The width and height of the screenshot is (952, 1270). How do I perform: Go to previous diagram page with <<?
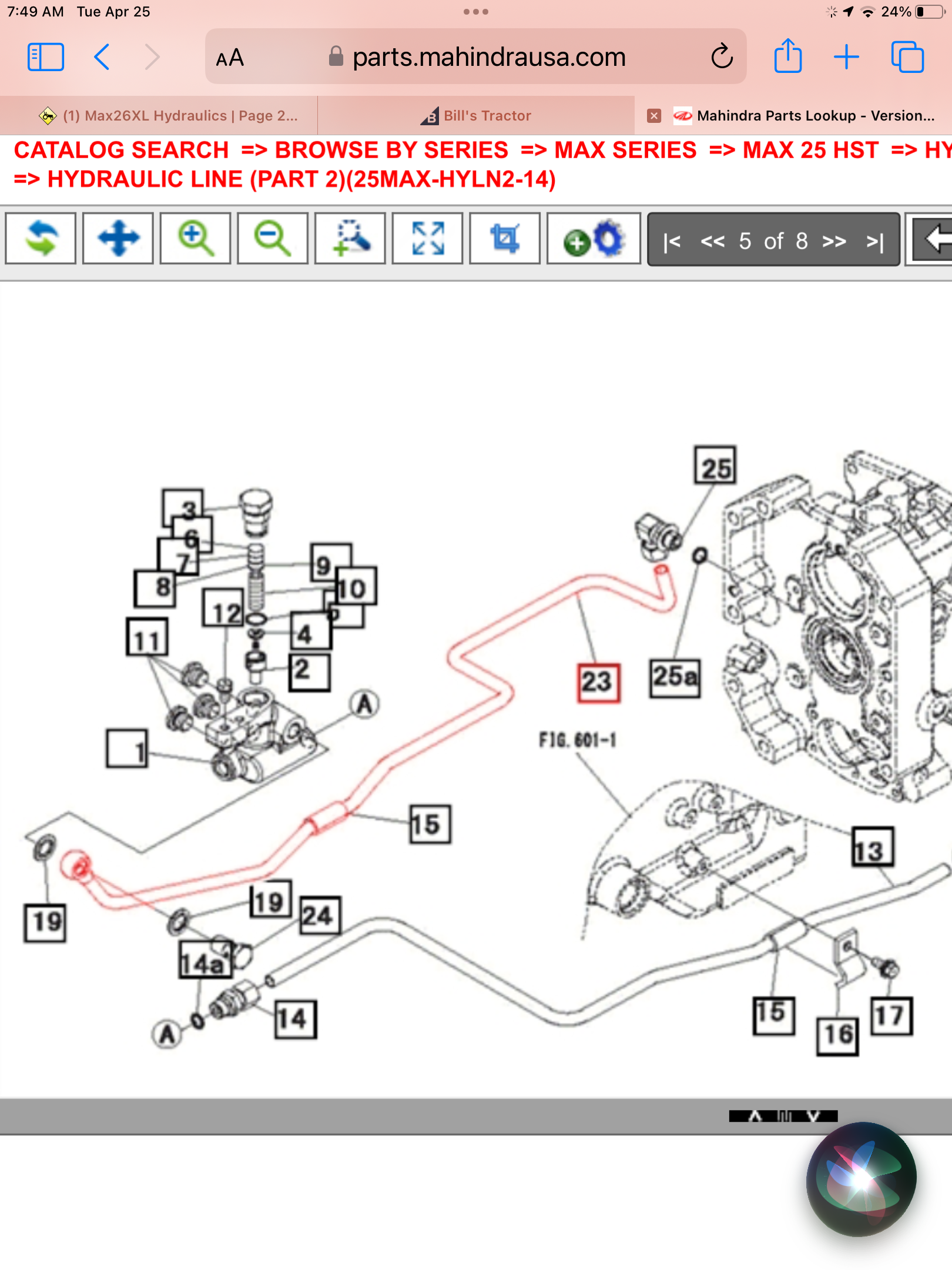[x=713, y=241]
